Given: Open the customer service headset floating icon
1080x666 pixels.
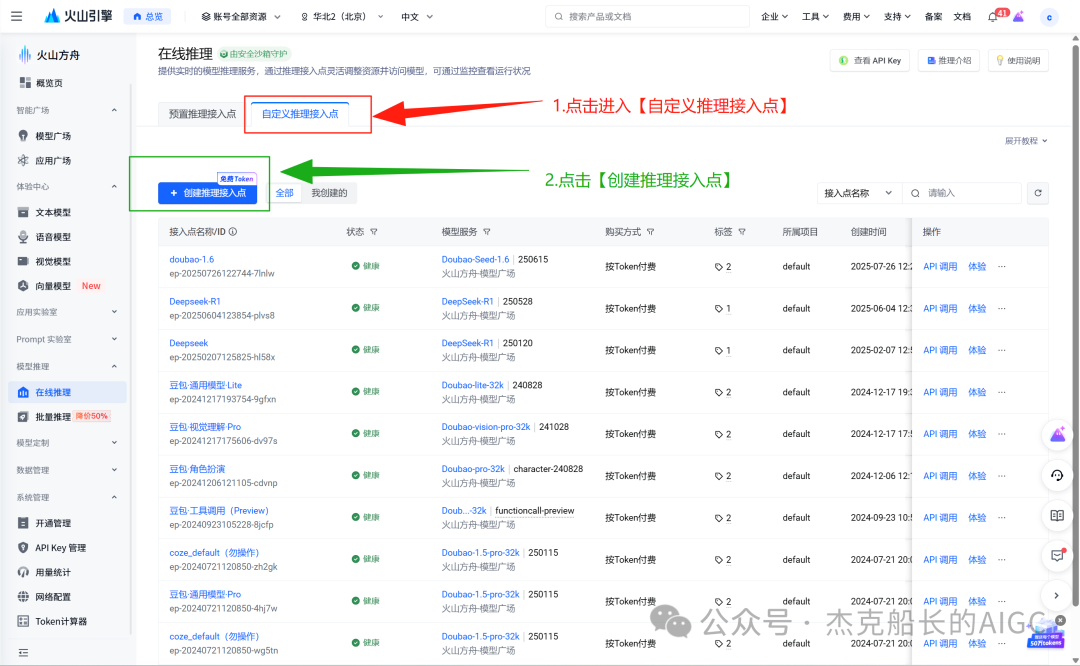Looking at the screenshot, I should click(x=1057, y=475).
